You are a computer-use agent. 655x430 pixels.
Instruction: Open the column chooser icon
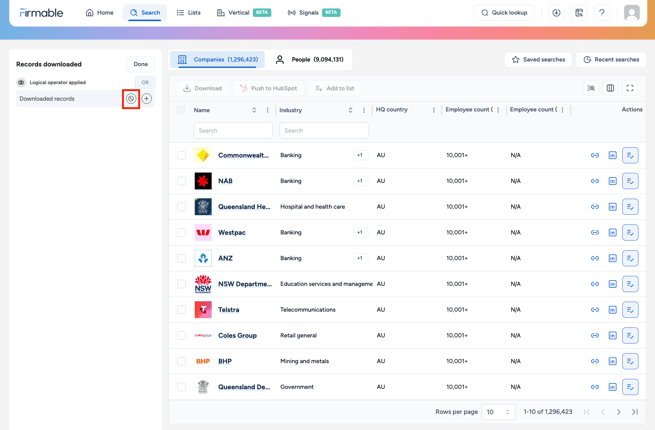610,88
